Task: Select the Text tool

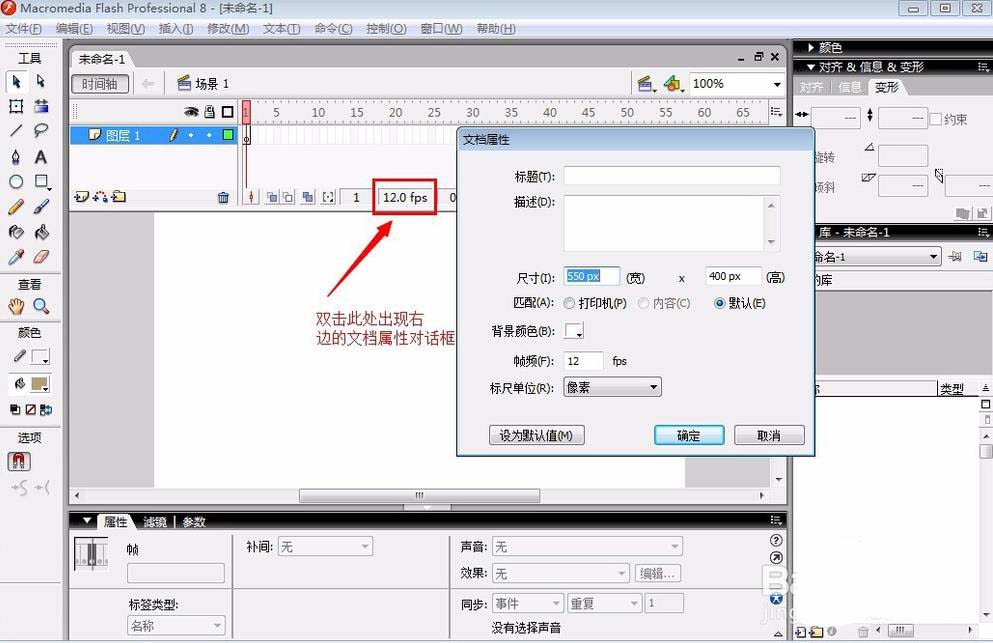Action: [41, 156]
